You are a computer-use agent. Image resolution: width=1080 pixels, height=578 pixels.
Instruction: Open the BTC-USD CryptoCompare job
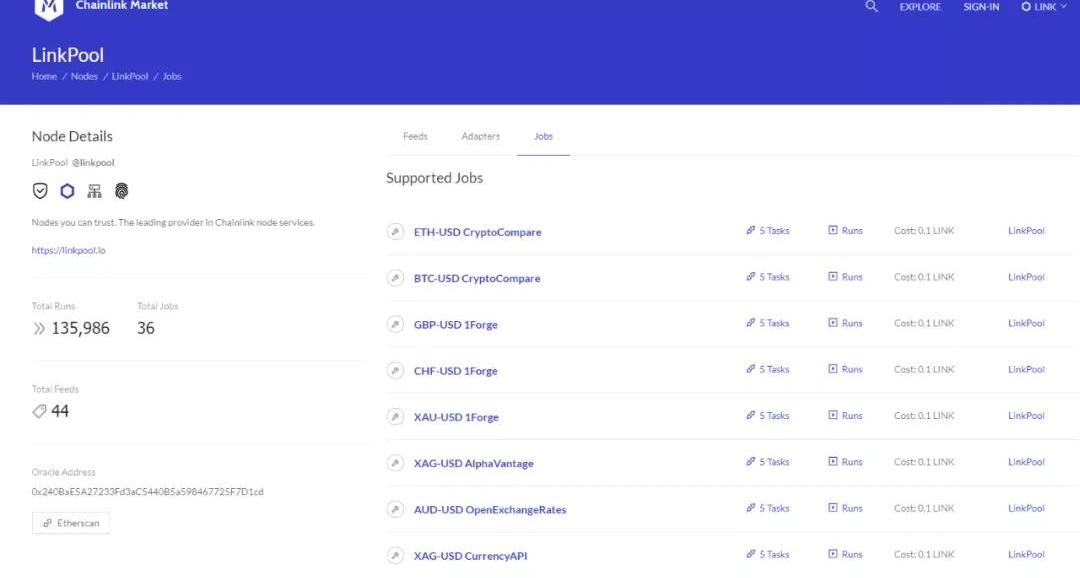click(477, 278)
